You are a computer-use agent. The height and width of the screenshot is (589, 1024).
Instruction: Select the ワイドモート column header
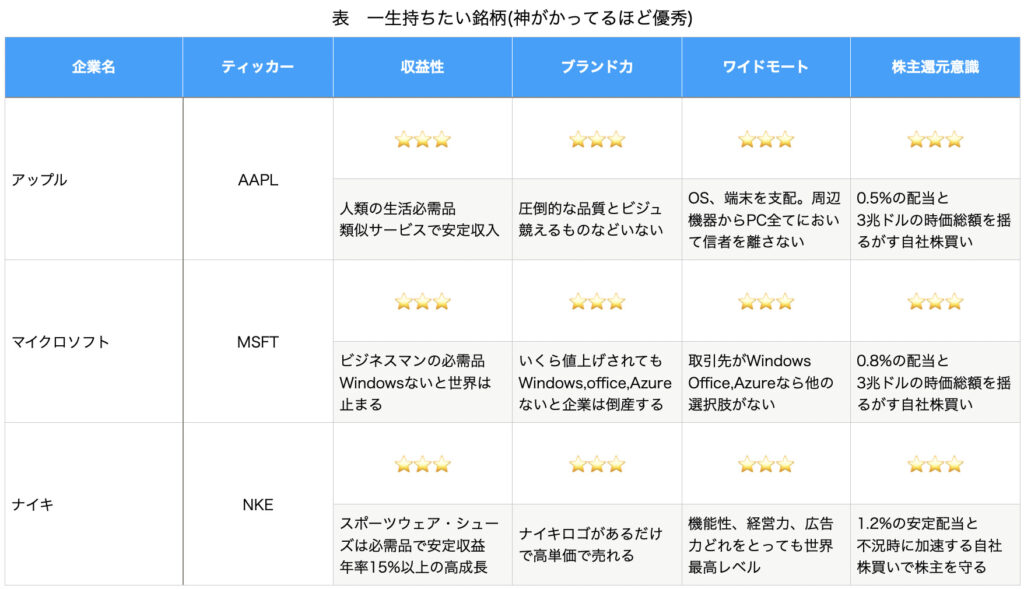(x=766, y=67)
